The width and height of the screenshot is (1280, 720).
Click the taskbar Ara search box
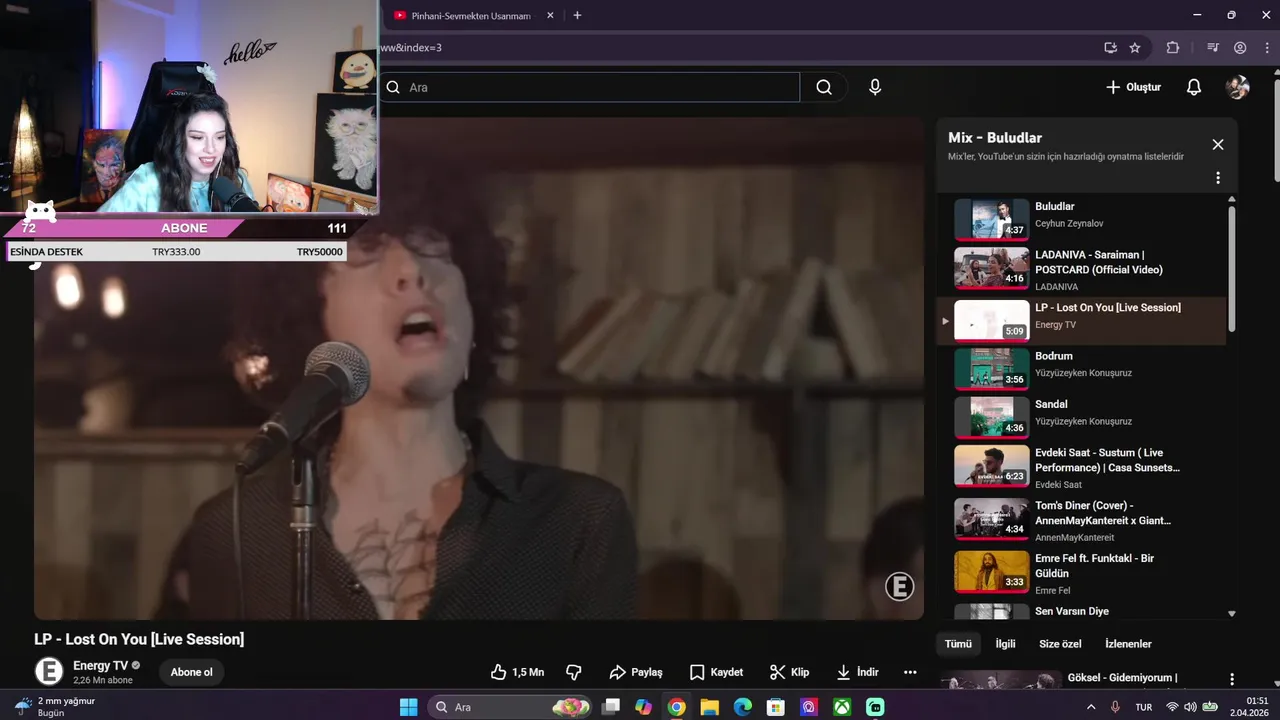pyautogui.click(x=511, y=707)
